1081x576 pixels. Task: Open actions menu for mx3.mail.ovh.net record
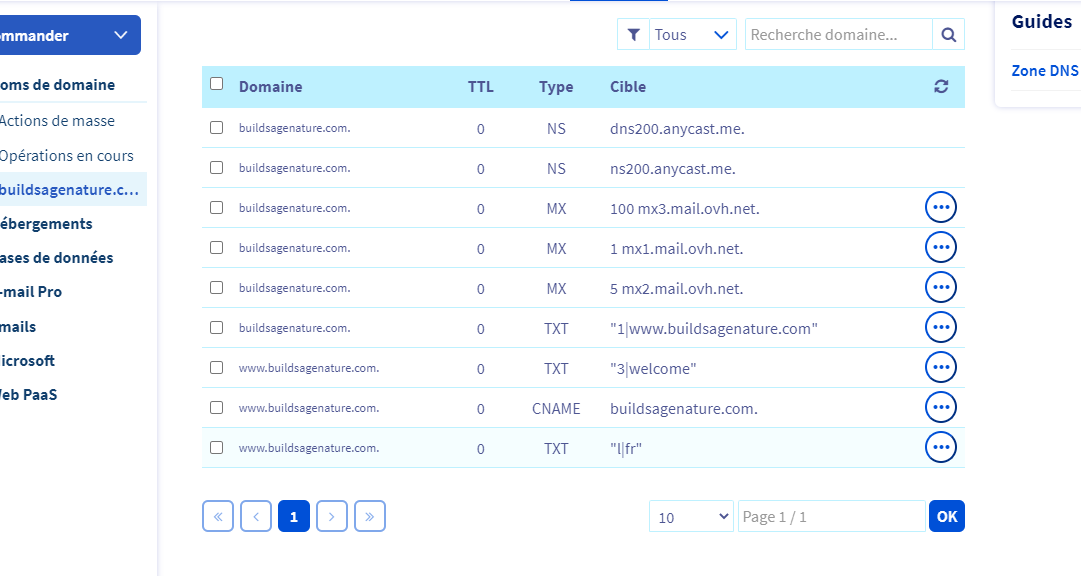pyautogui.click(x=940, y=207)
